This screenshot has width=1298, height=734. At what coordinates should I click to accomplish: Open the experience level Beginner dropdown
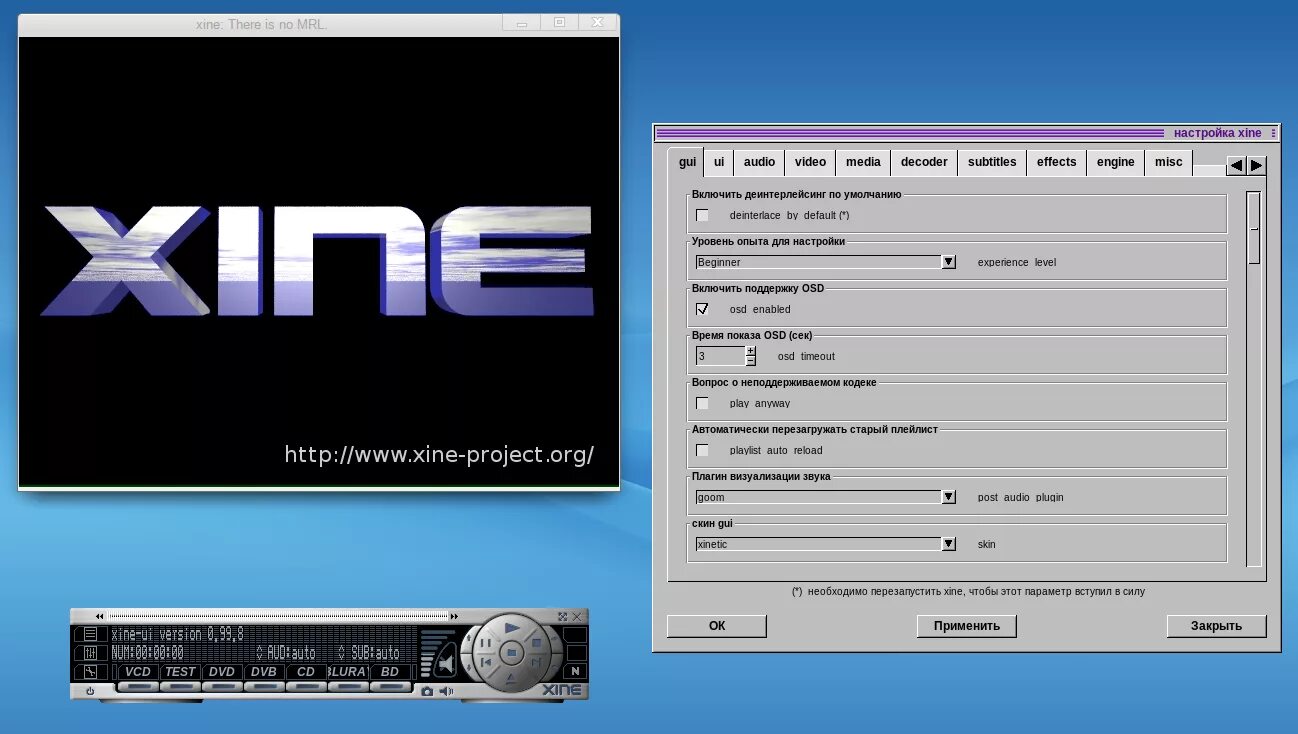(x=826, y=262)
